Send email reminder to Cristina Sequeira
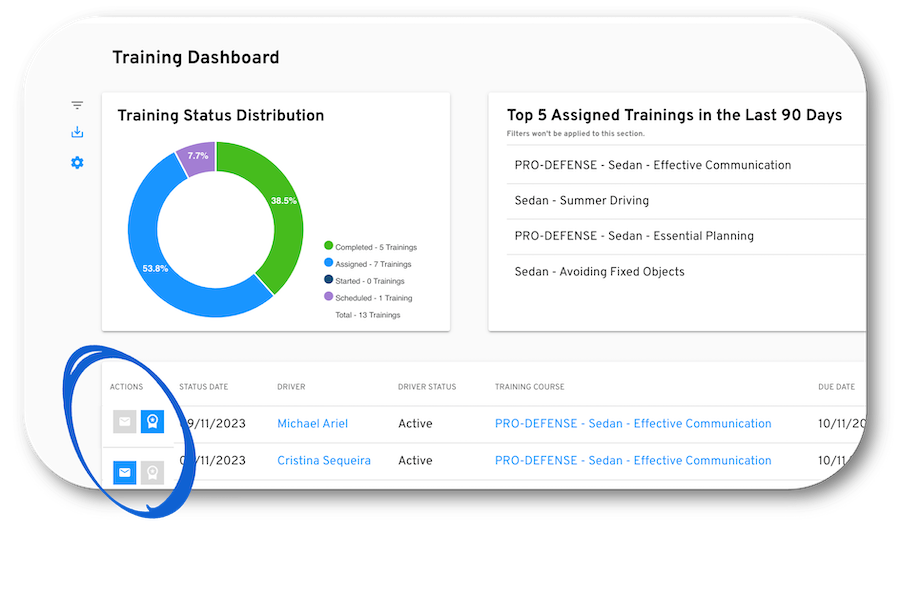Screen dimensions: 900x598 [x=125, y=472]
